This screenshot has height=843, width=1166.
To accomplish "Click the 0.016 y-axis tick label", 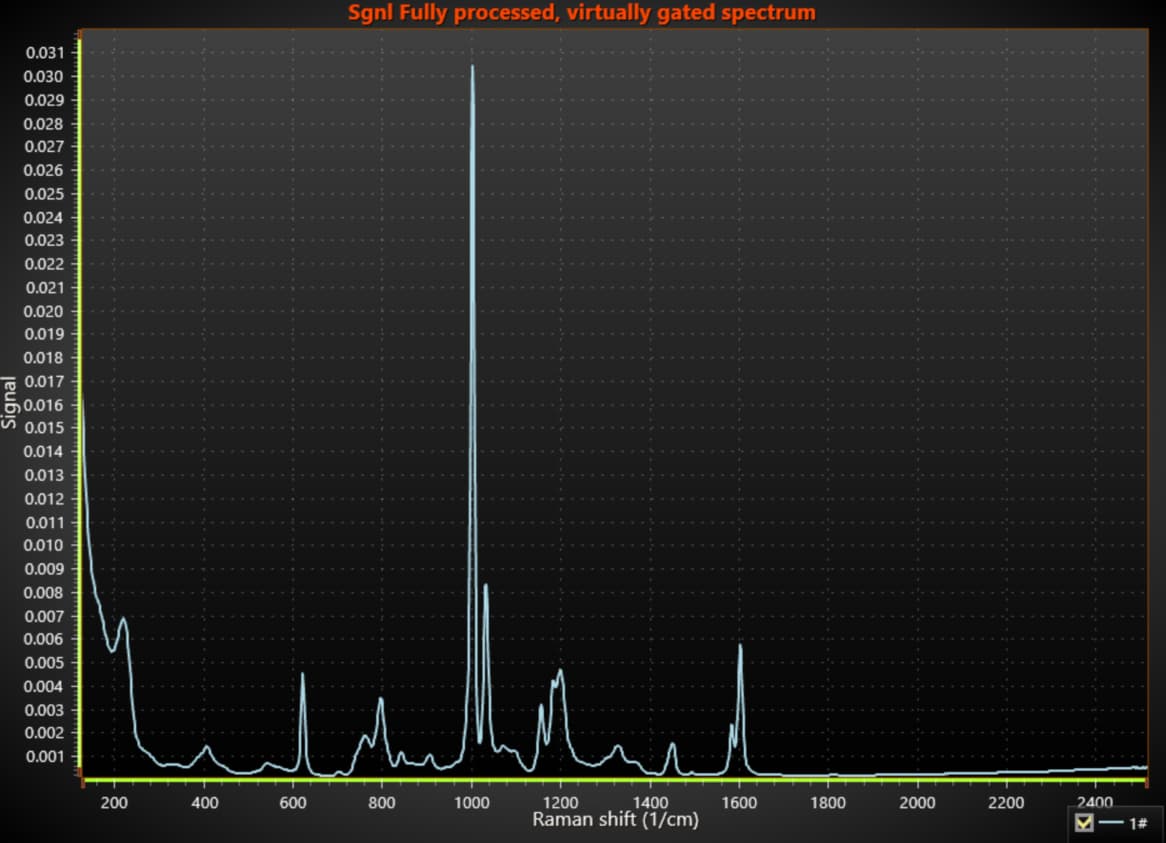I will pyautogui.click(x=44, y=405).
